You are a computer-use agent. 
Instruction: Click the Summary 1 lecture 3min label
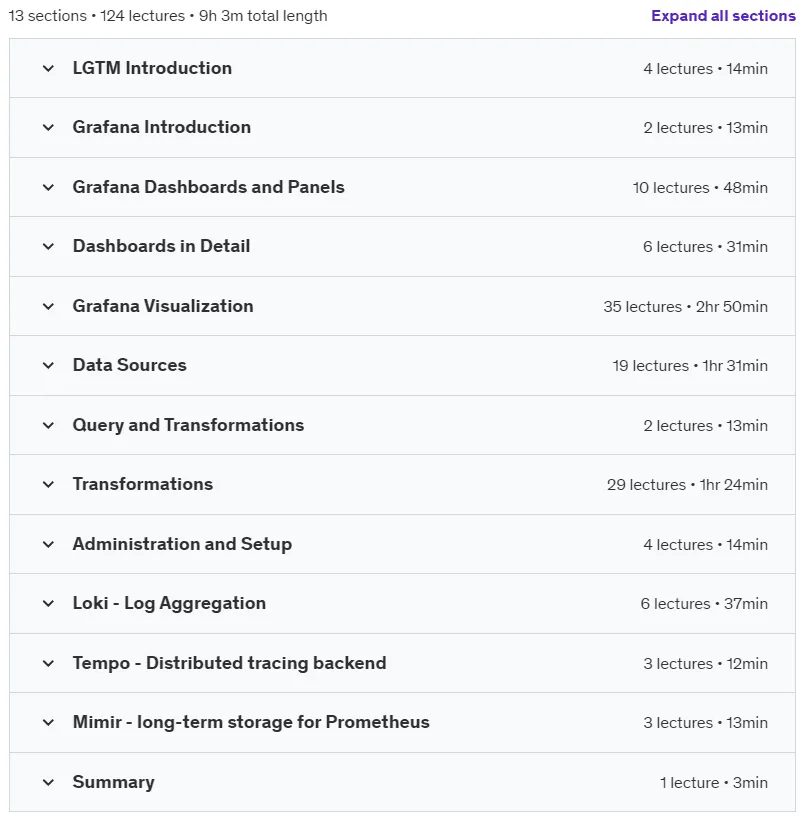click(x=713, y=783)
